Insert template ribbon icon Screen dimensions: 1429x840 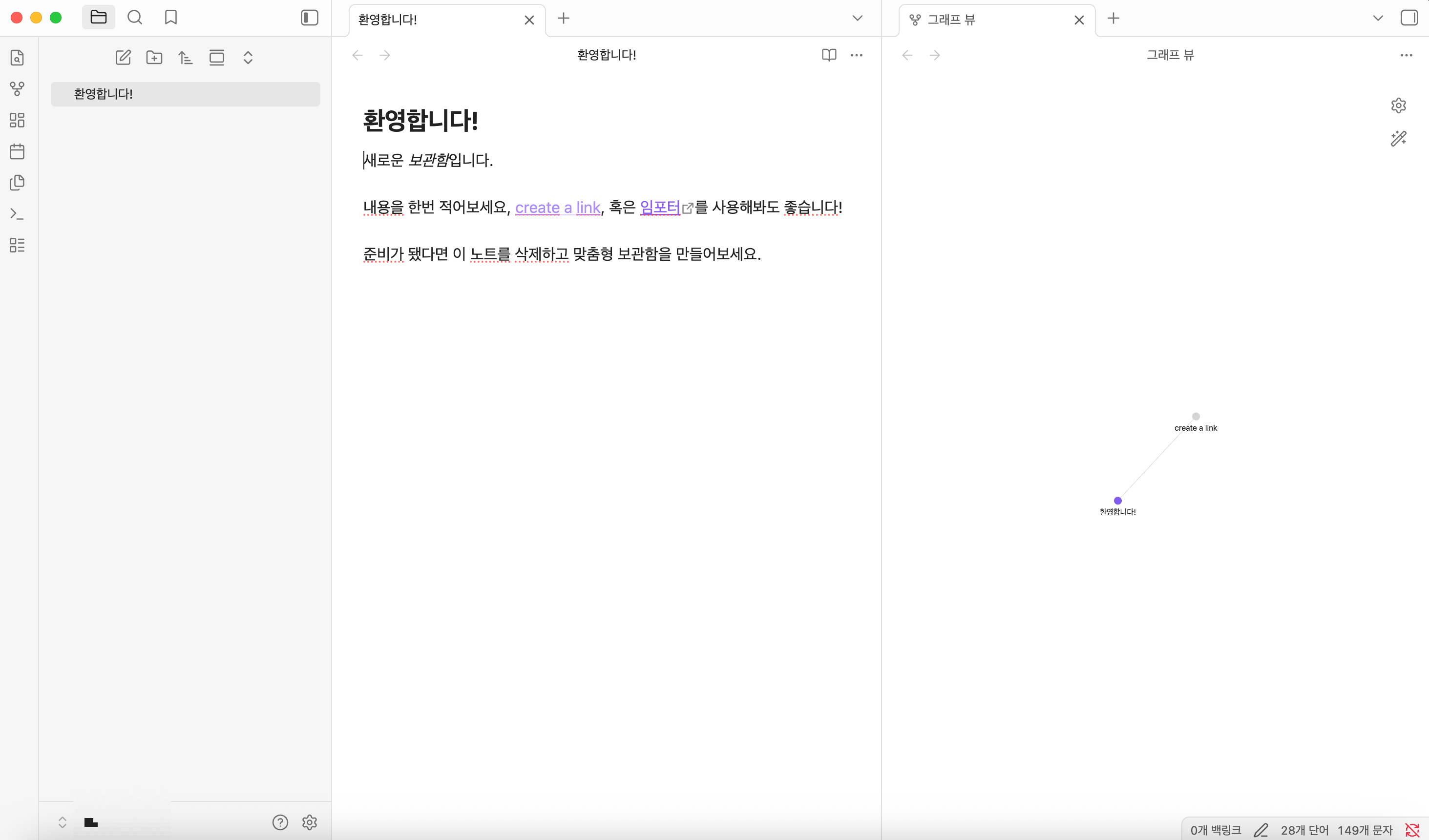tap(18, 183)
